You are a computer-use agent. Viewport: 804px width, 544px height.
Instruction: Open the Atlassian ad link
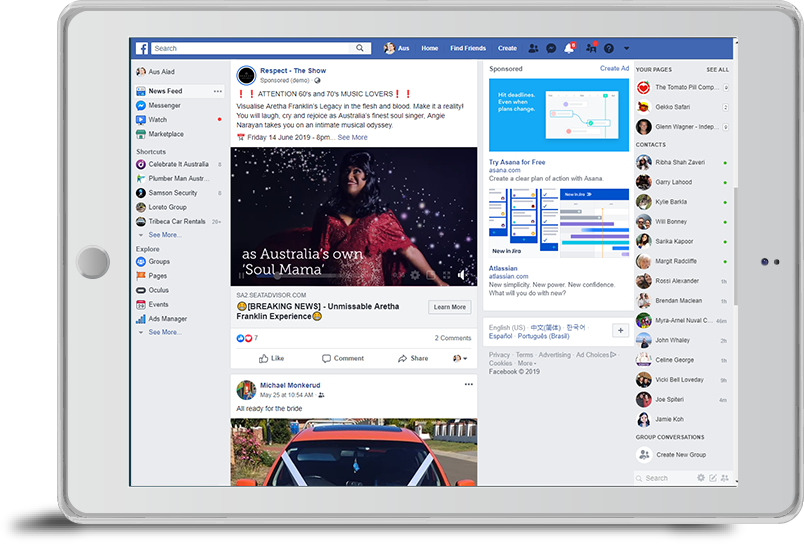pyautogui.click(x=503, y=268)
